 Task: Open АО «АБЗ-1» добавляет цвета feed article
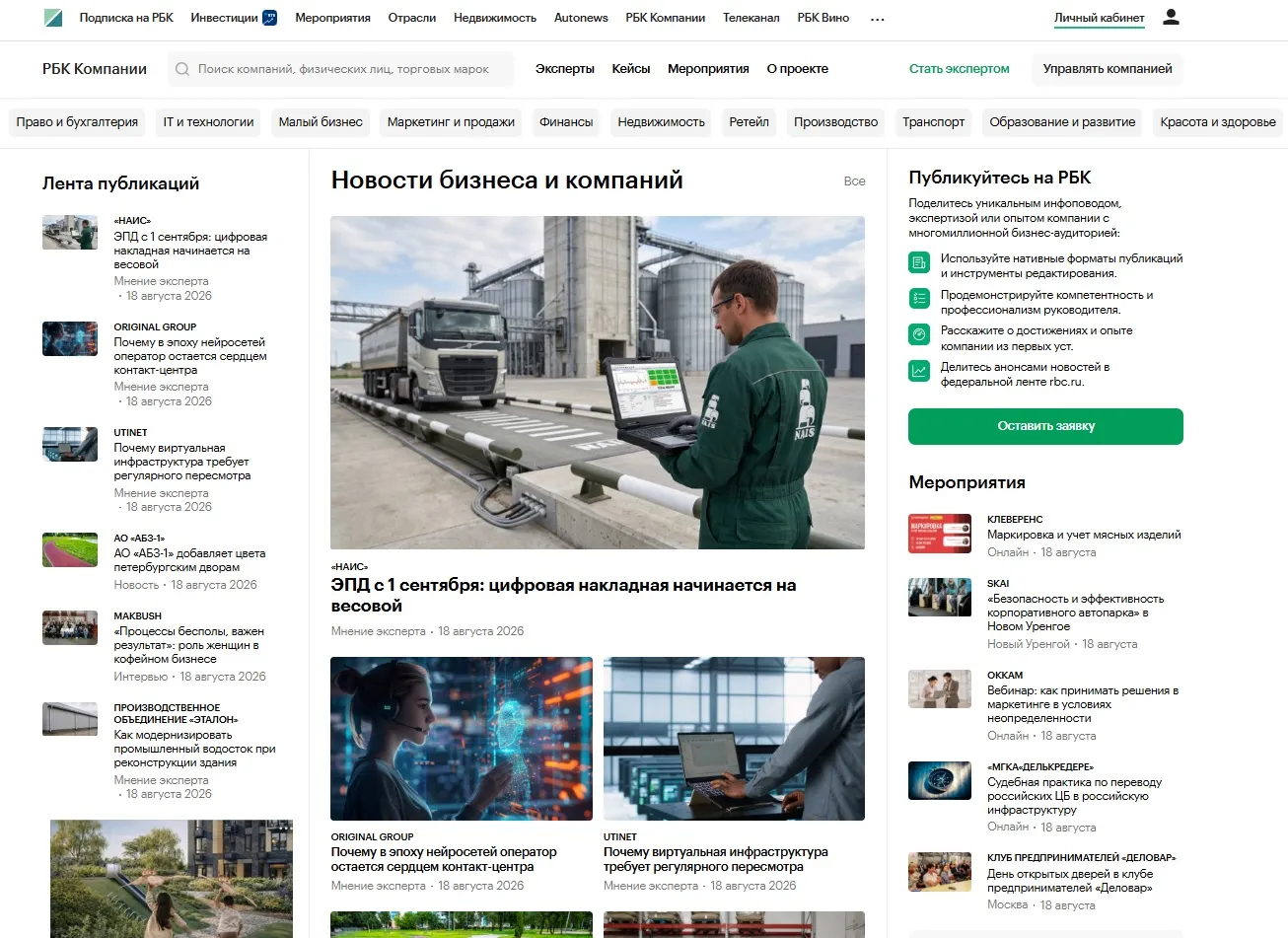coord(189,560)
